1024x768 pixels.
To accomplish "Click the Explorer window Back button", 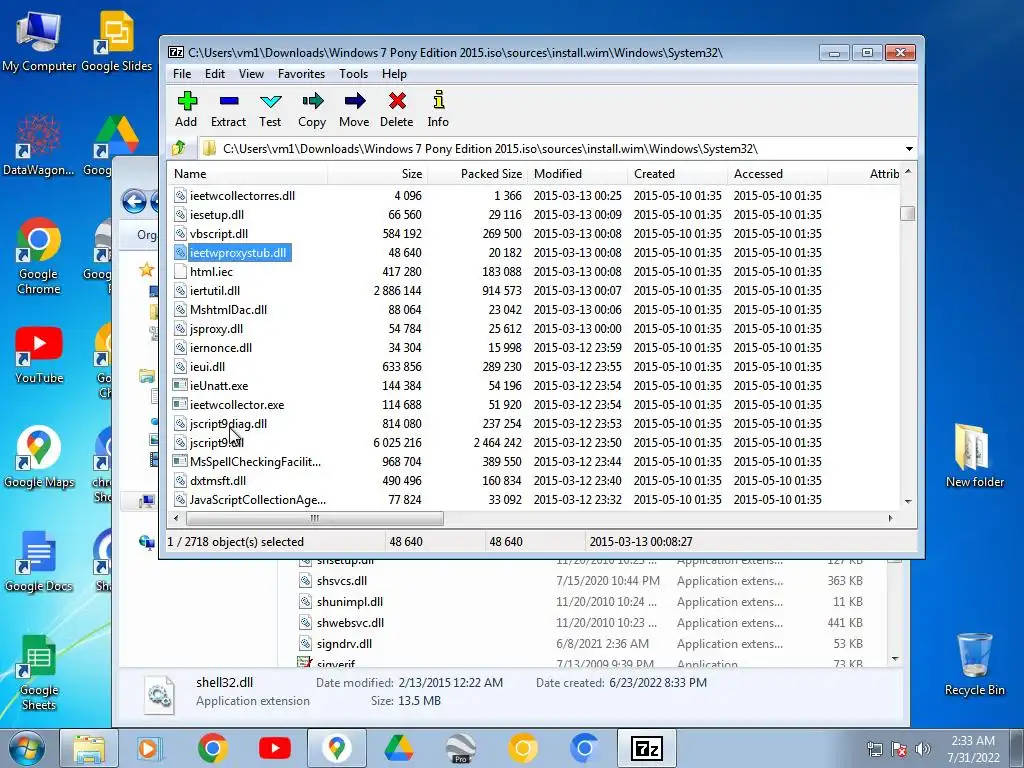I will point(135,201).
